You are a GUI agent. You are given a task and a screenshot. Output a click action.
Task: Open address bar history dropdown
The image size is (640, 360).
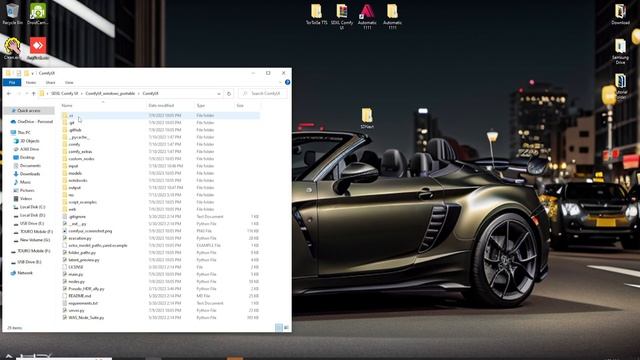(x=219, y=93)
